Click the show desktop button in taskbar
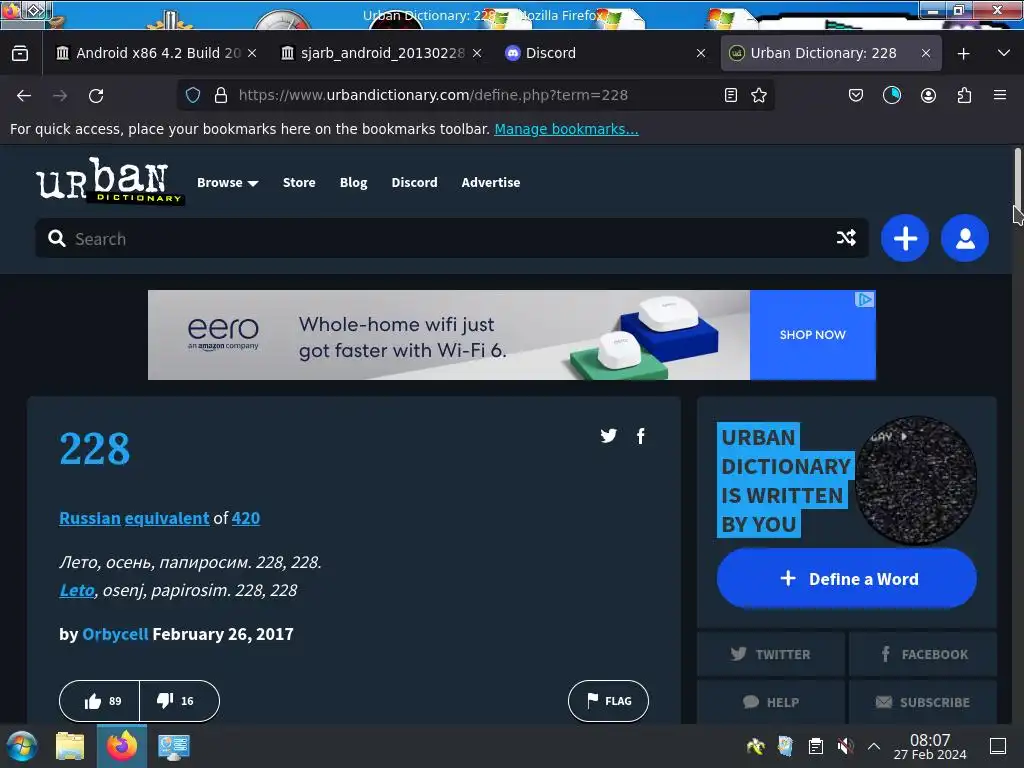1024x768 pixels. [998, 746]
